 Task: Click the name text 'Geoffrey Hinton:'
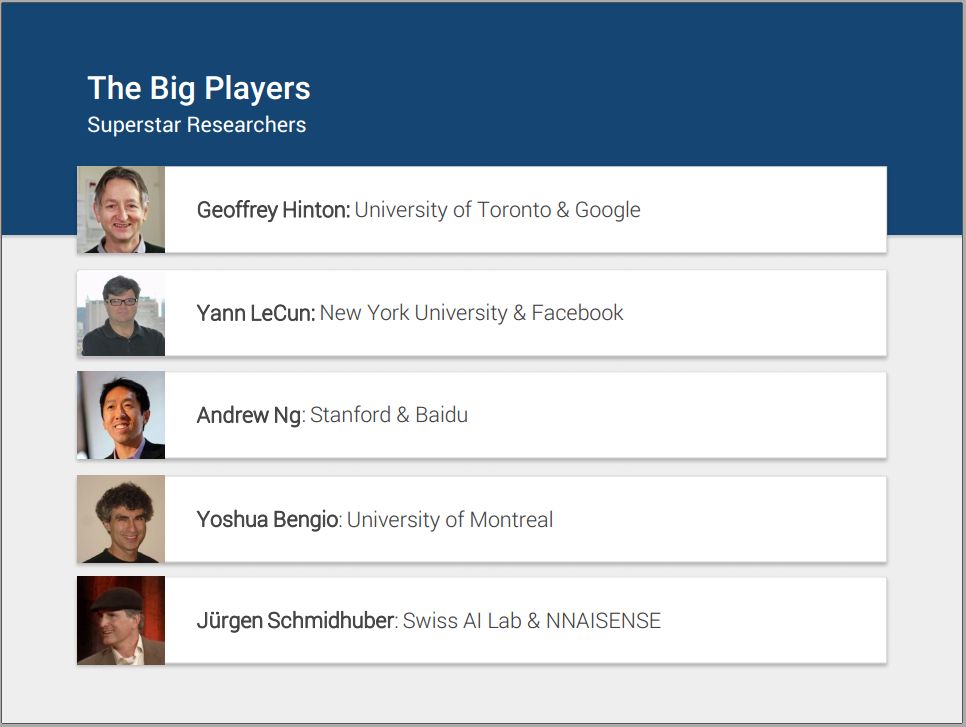(x=274, y=210)
